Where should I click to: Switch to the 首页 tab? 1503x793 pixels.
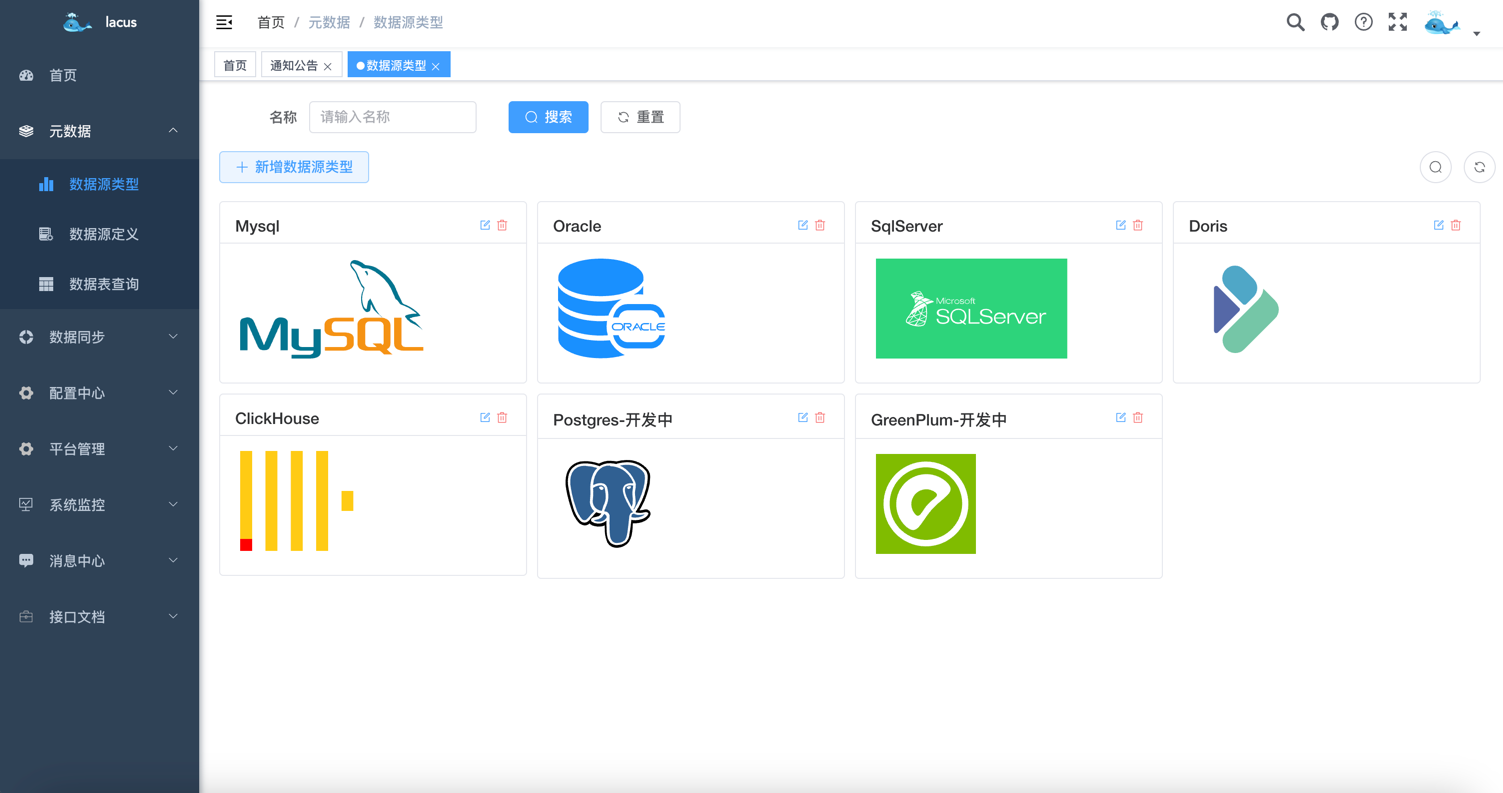[235, 65]
